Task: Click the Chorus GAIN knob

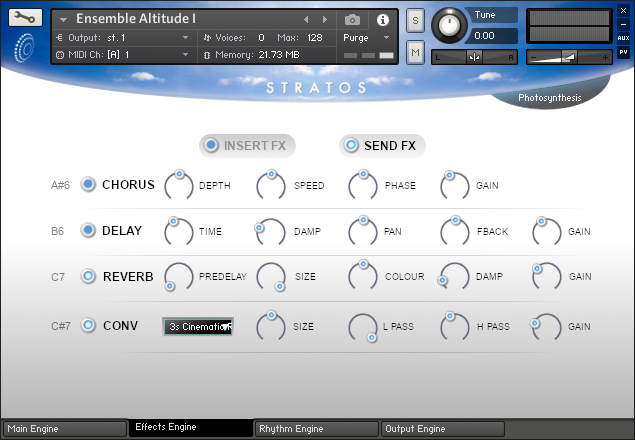Action: point(455,185)
